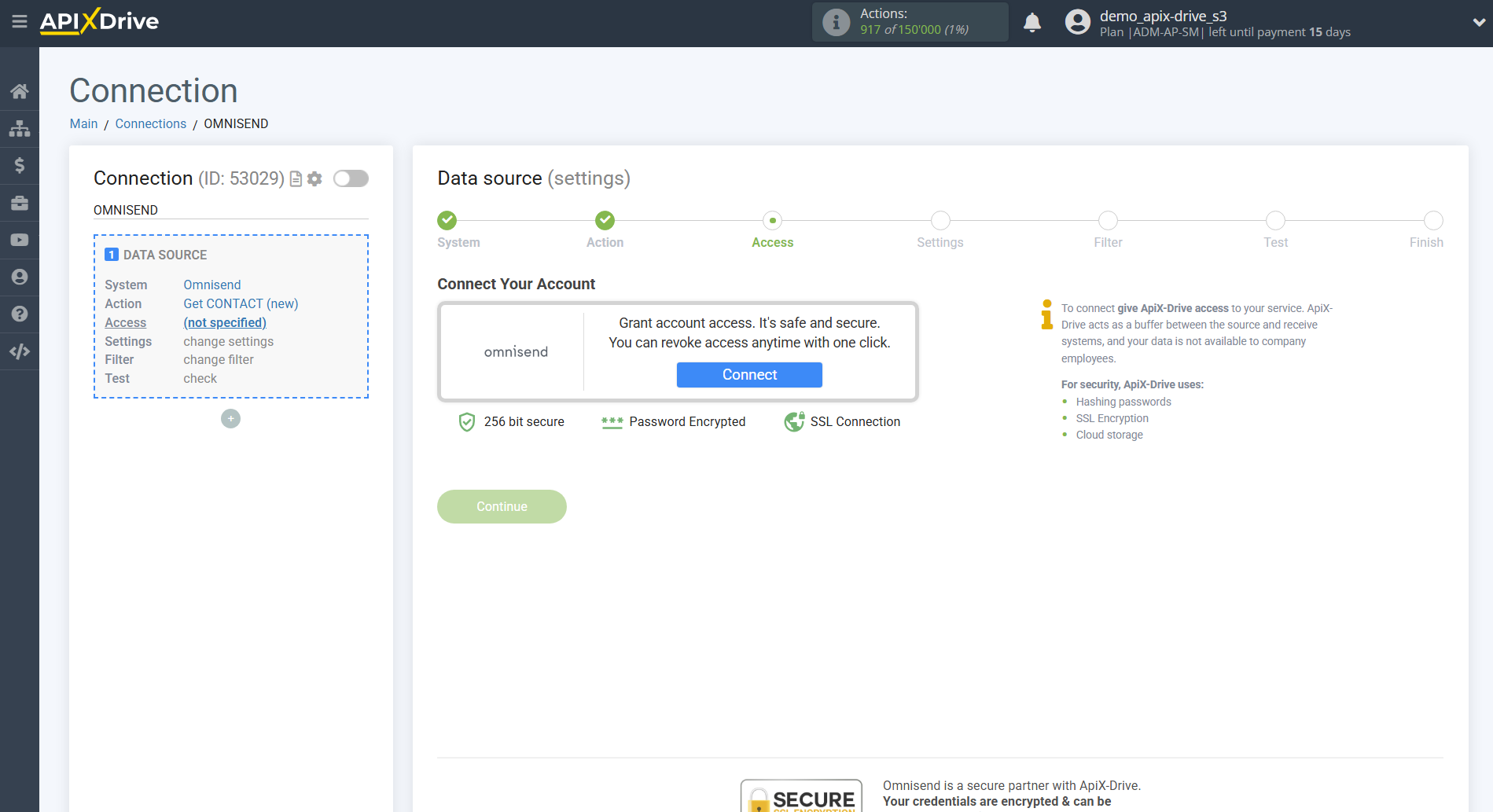This screenshot has height=812, width=1493.
Task: Click the notification bell
Action: click(1032, 22)
